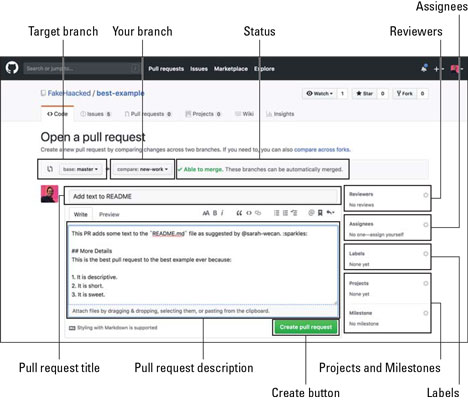This screenshot has height=400, width=468.
Task: Focus the Search or jump to field
Action: coord(82,69)
